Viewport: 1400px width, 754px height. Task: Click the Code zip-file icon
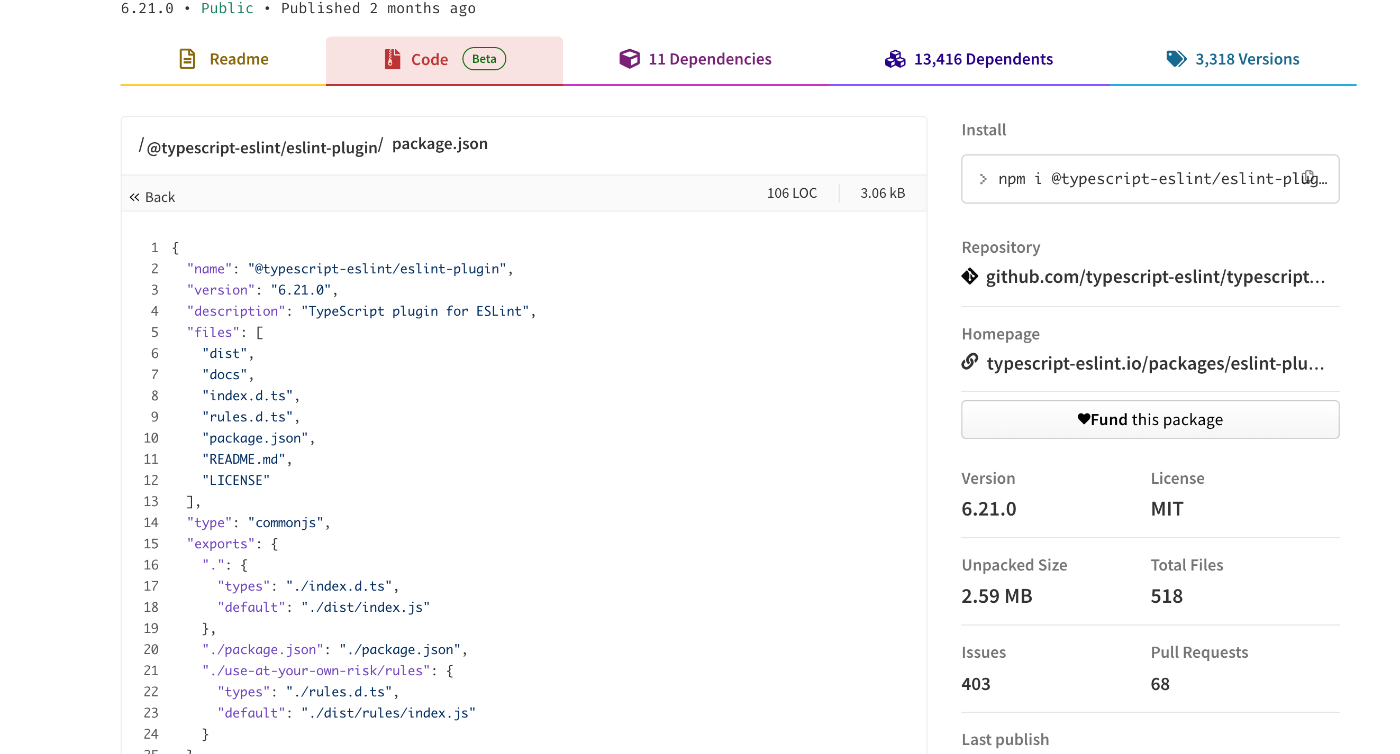click(x=392, y=59)
